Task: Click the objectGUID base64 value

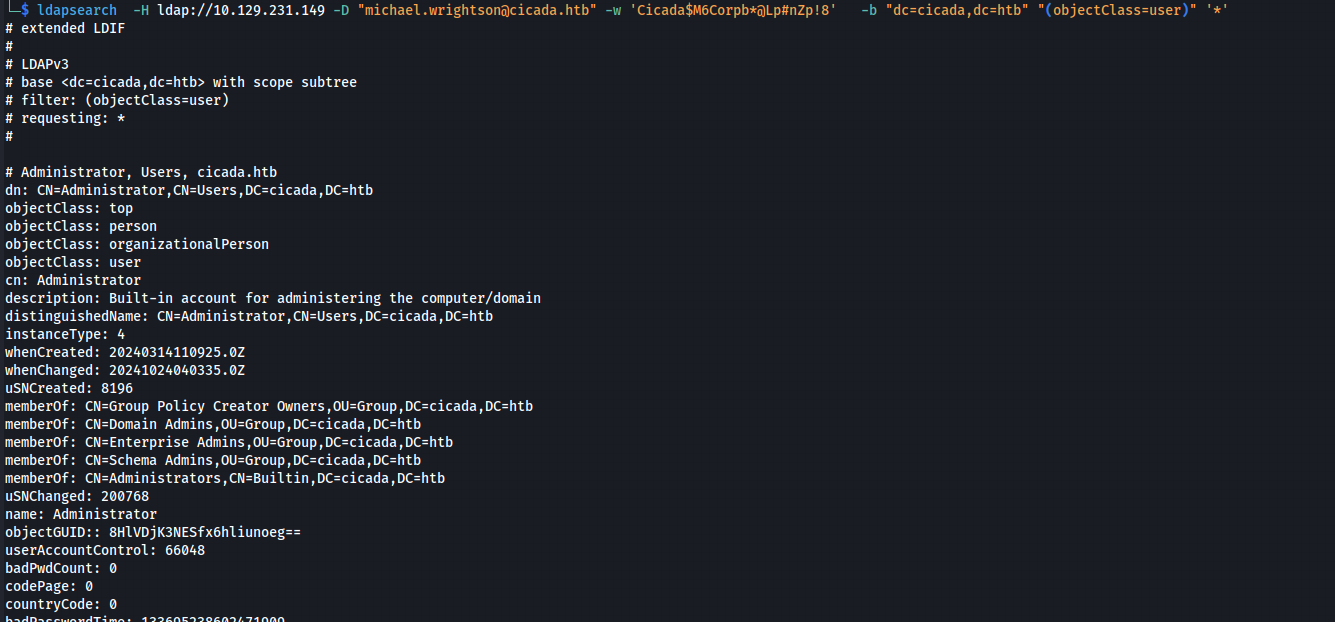Action: [x=205, y=532]
